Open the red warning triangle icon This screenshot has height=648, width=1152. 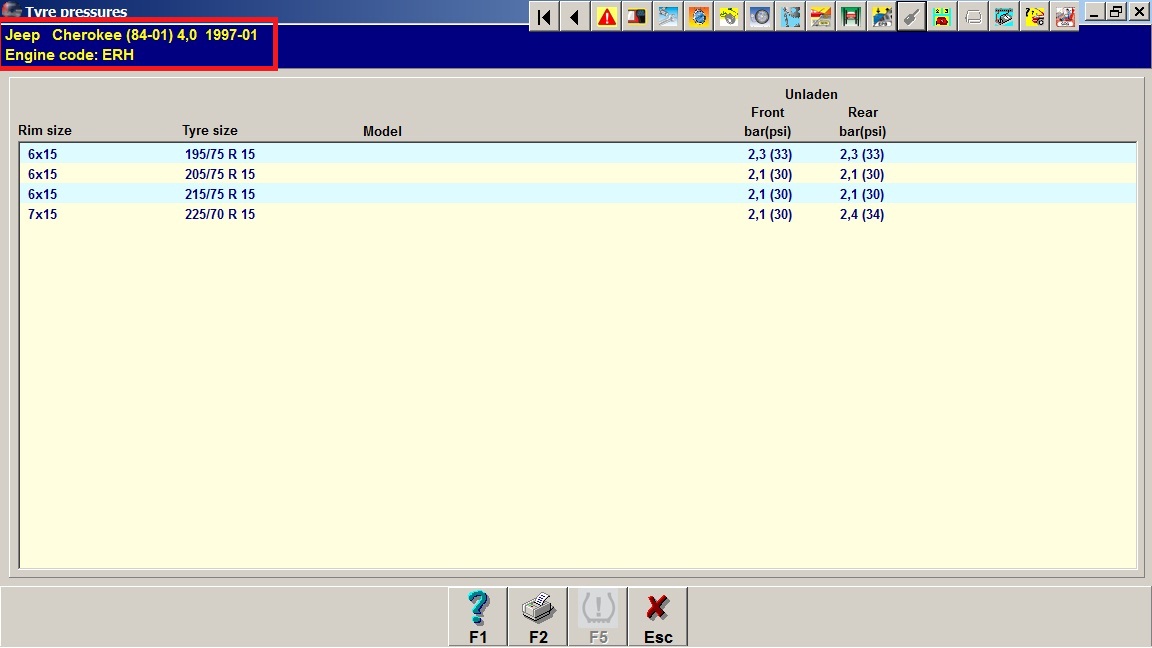click(x=606, y=16)
